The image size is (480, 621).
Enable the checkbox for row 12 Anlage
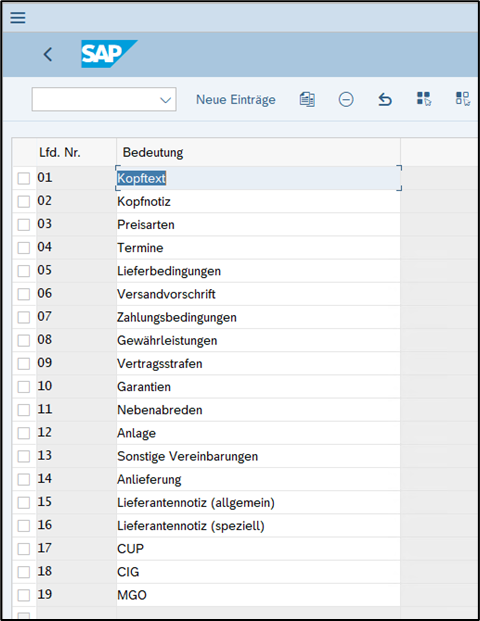coord(24,433)
